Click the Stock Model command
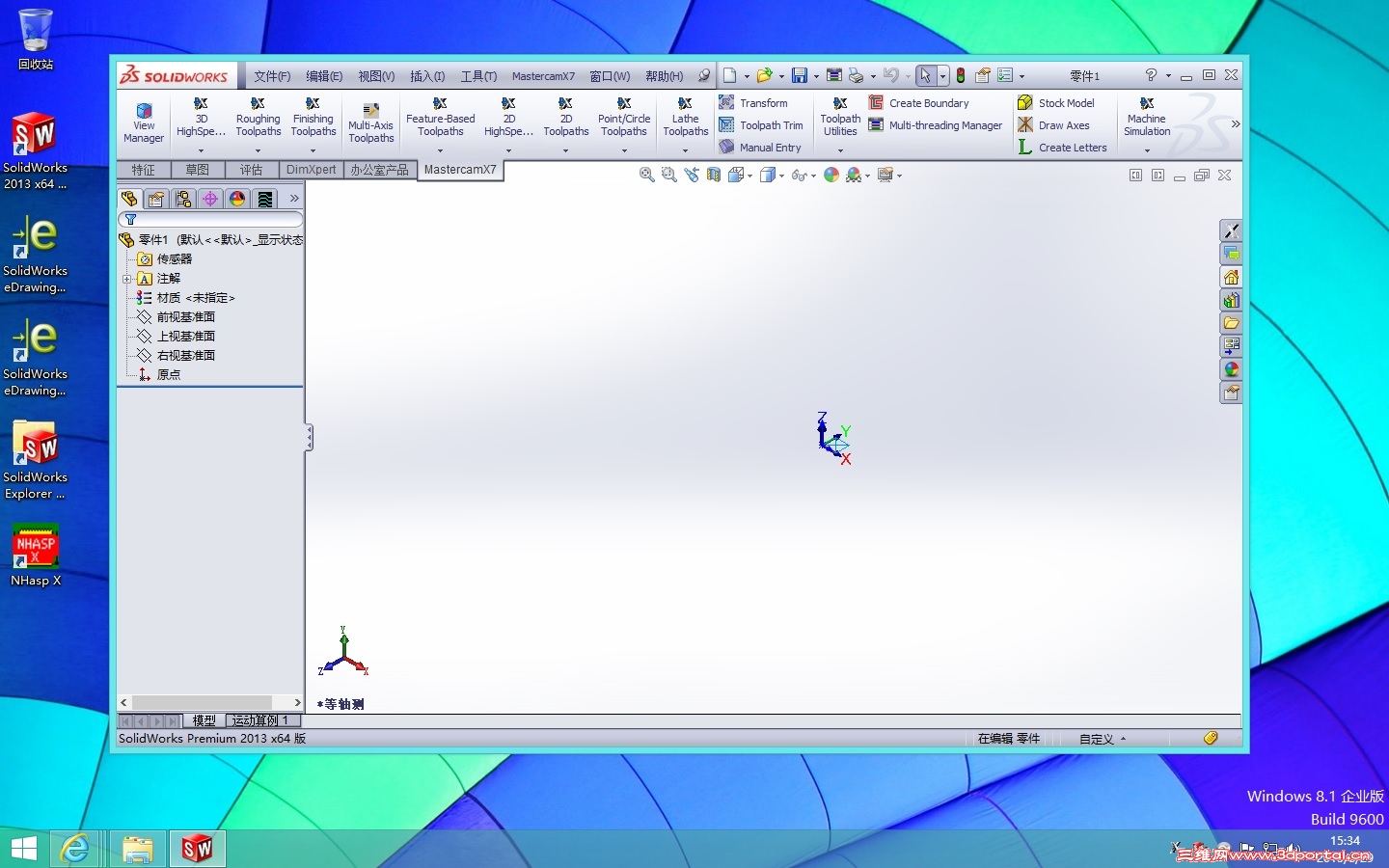 pos(1056,103)
